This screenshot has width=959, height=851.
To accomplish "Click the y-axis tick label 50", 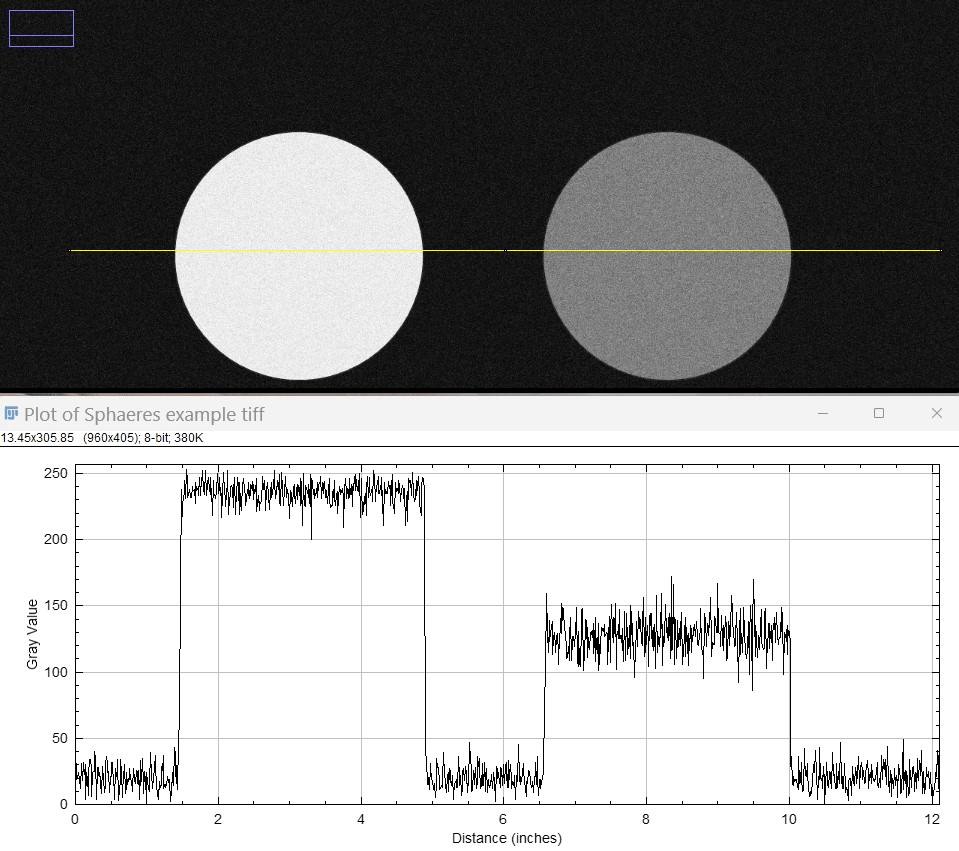I will [60, 738].
